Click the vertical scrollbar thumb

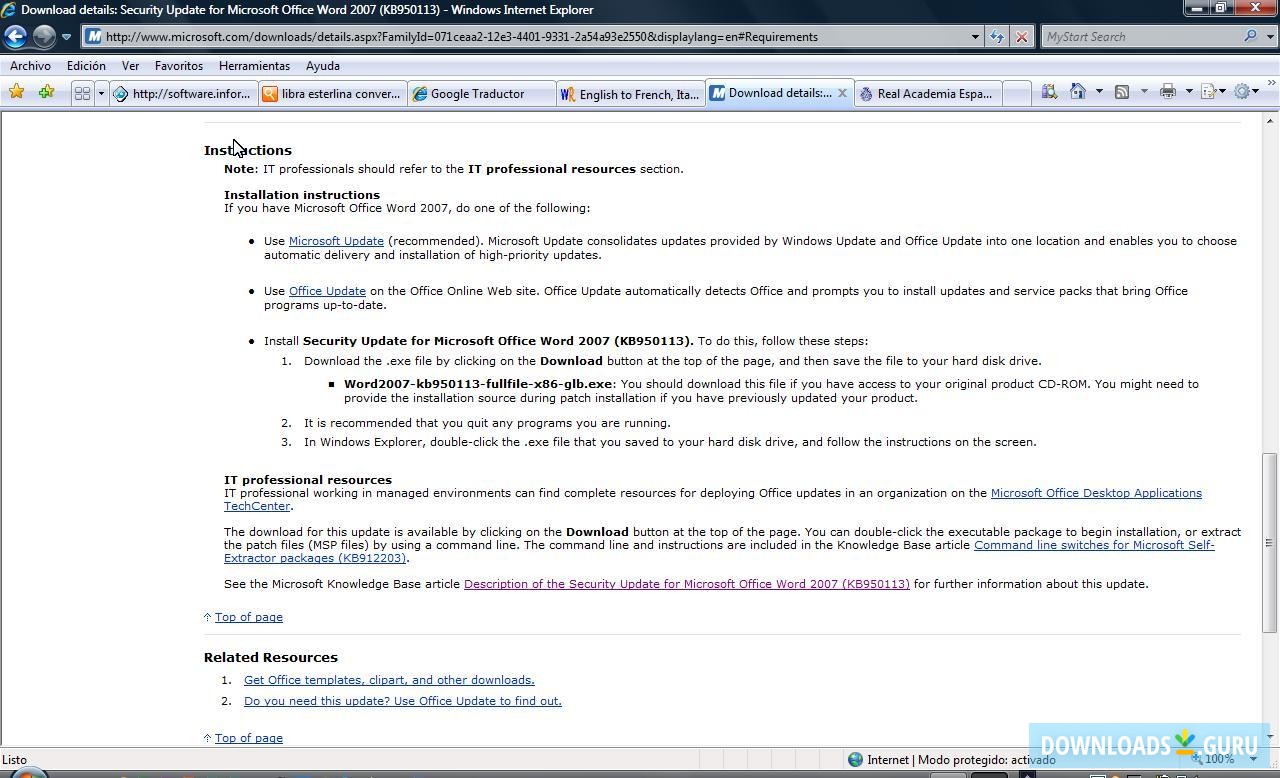coord(1269,543)
